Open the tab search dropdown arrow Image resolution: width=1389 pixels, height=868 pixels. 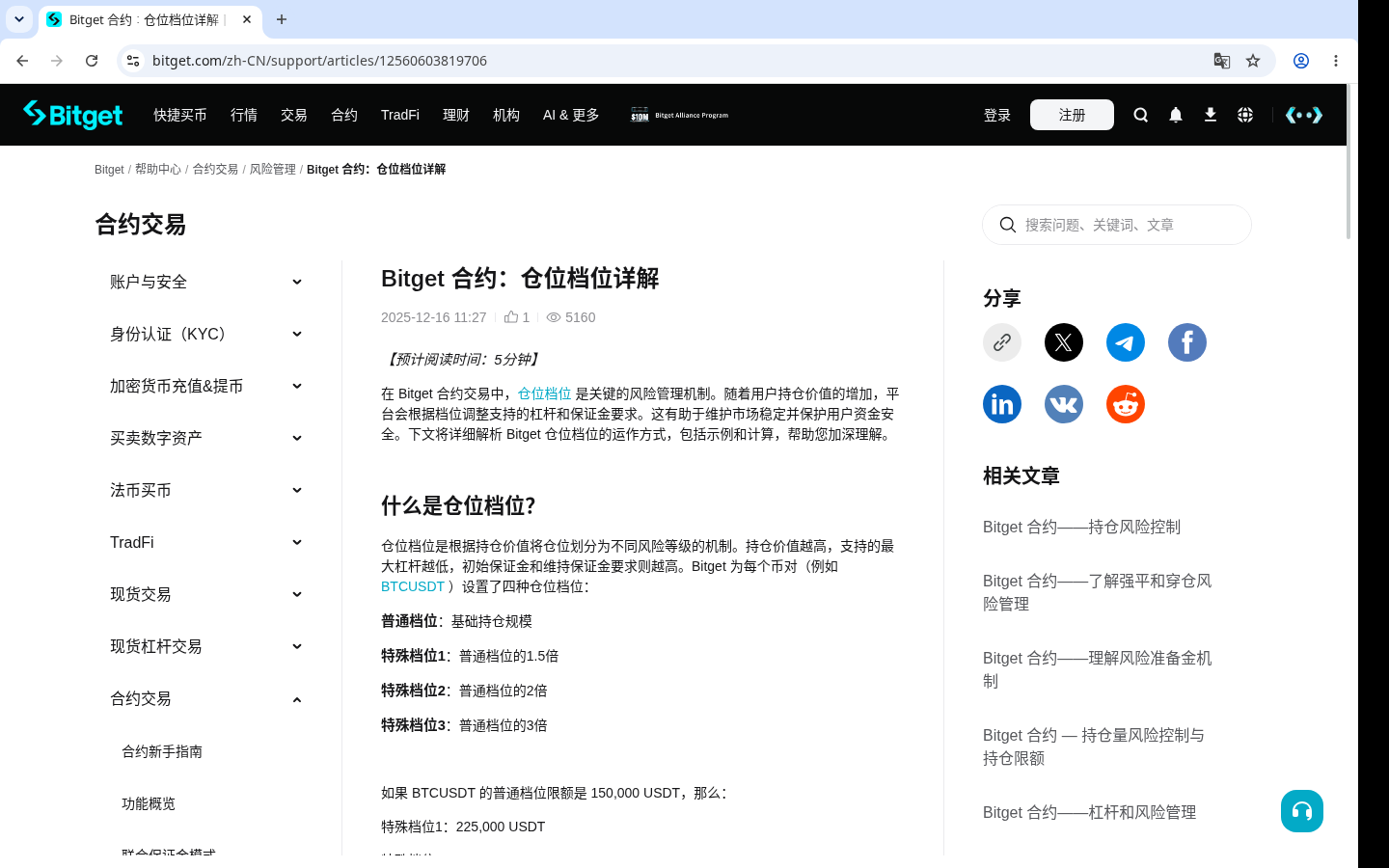[19, 19]
